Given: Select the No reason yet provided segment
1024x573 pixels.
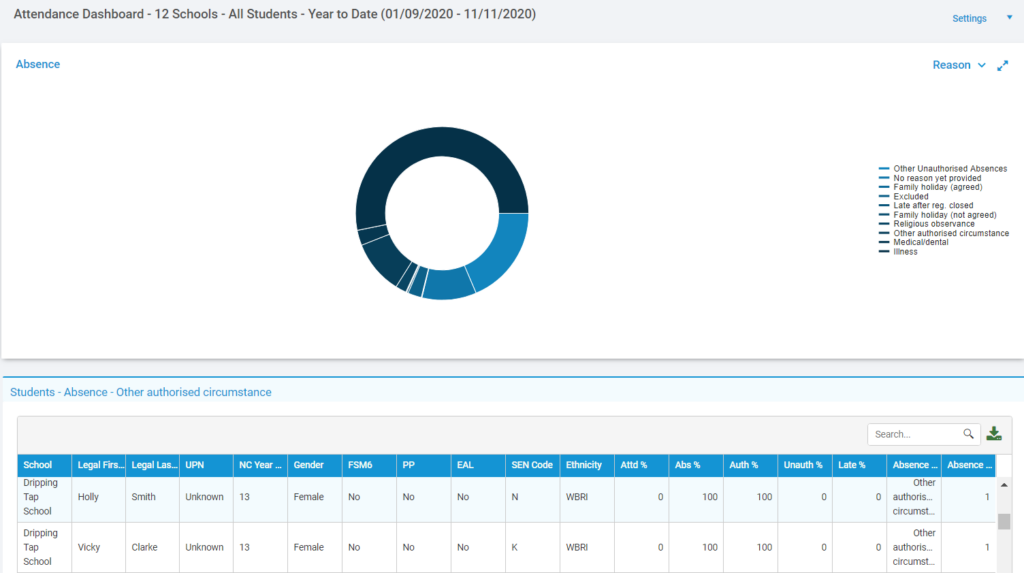Looking at the screenshot, I should pos(447,284).
